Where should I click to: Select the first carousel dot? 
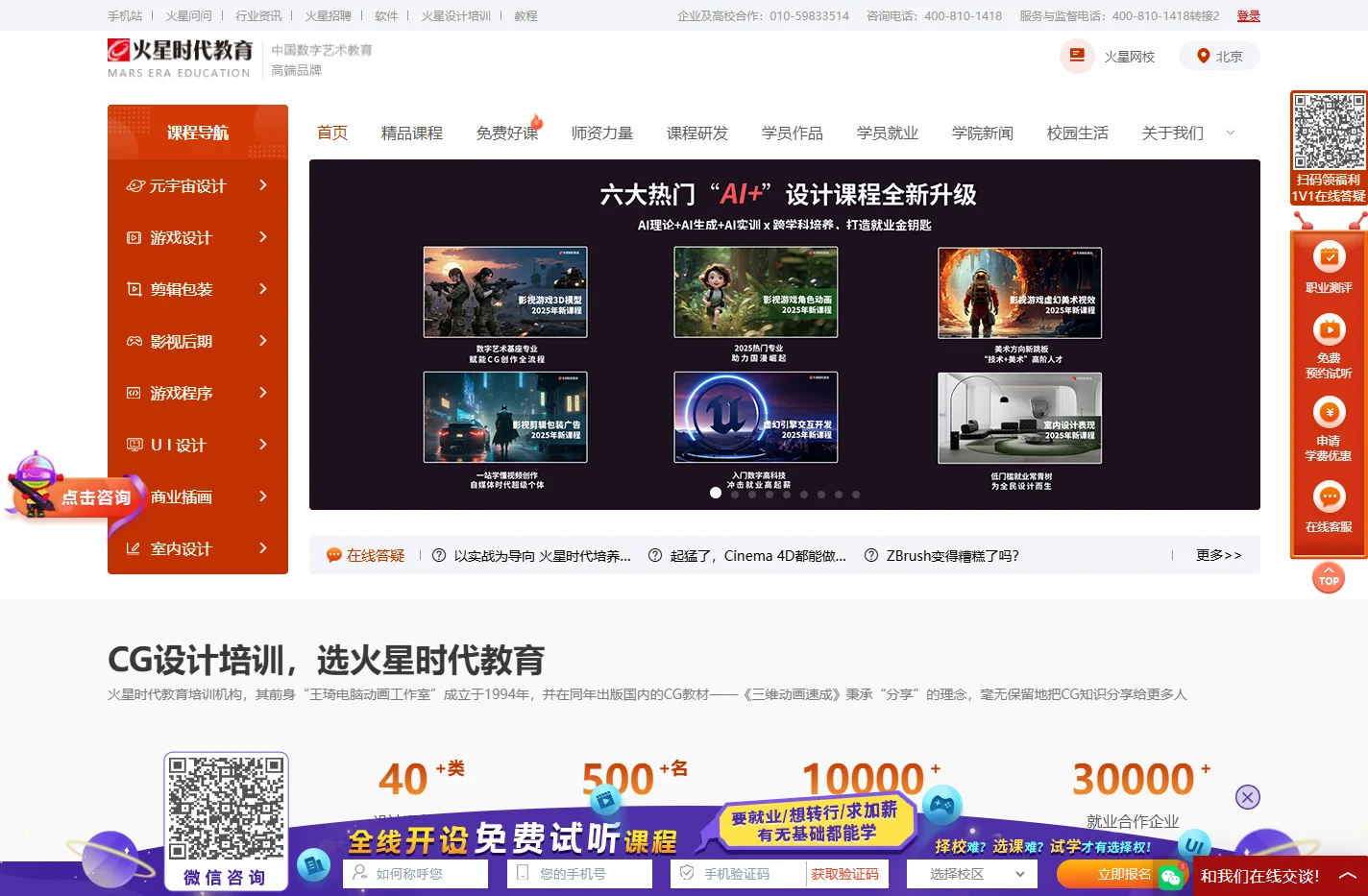[x=716, y=494]
